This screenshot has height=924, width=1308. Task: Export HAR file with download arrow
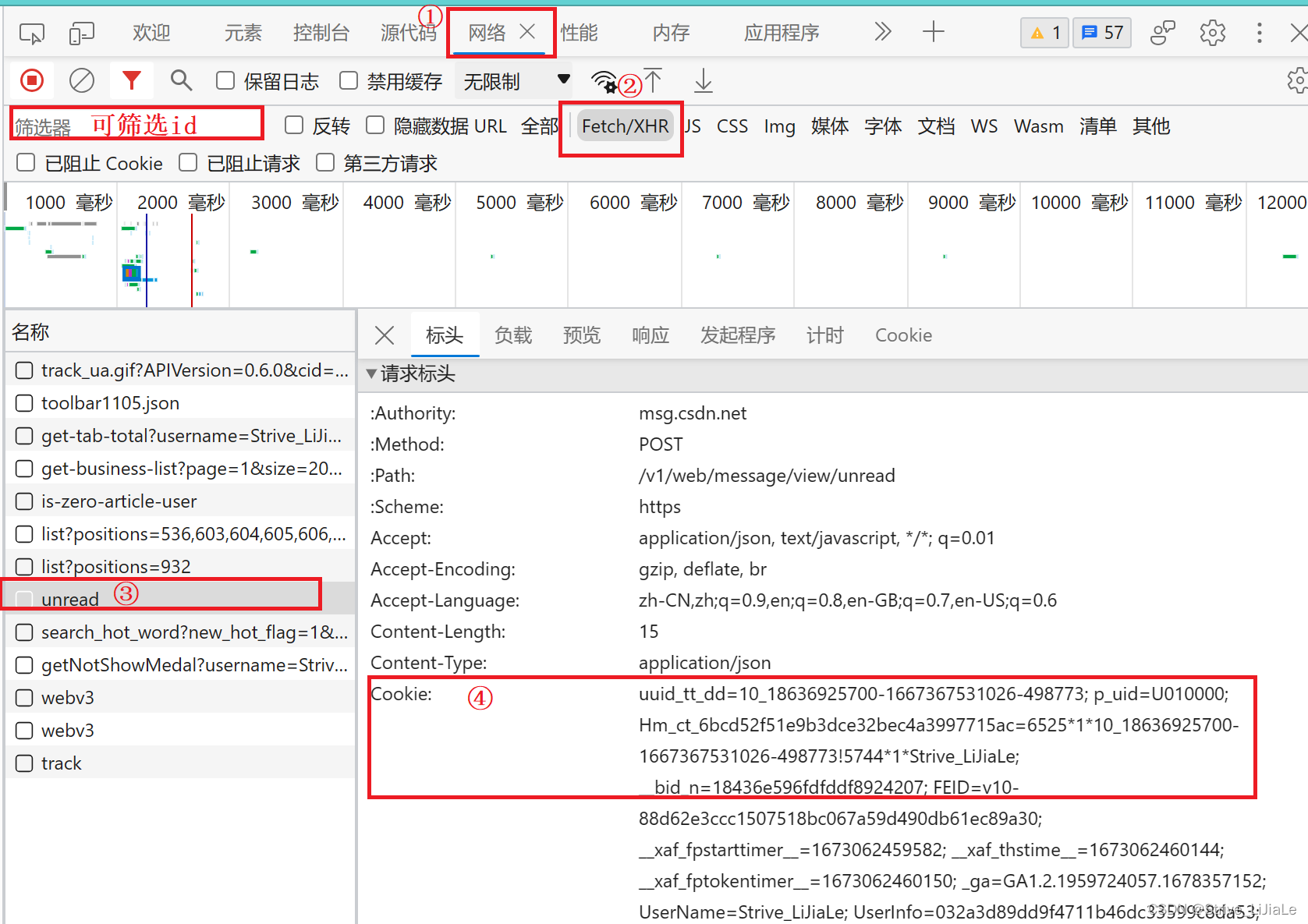coord(704,80)
